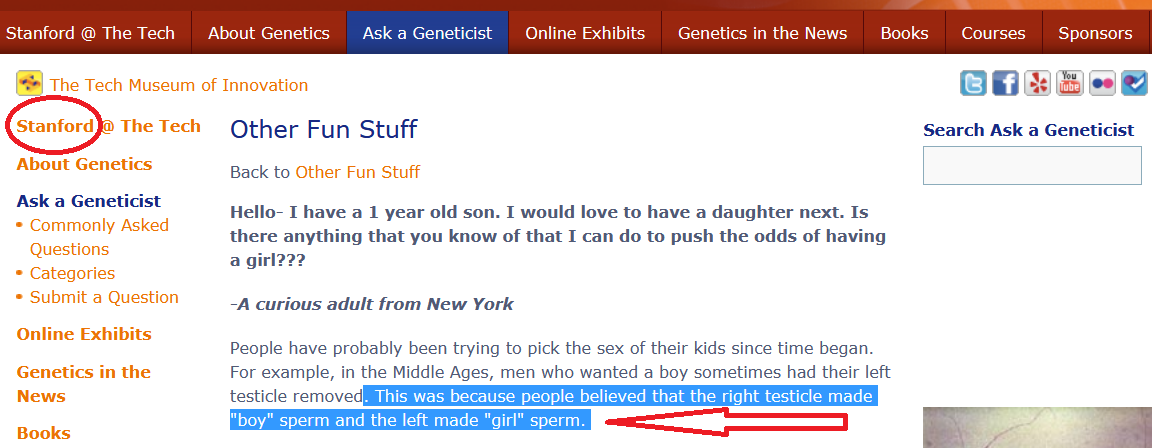
Task: Open Genetics in the News top menu
Action: pos(762,33)
